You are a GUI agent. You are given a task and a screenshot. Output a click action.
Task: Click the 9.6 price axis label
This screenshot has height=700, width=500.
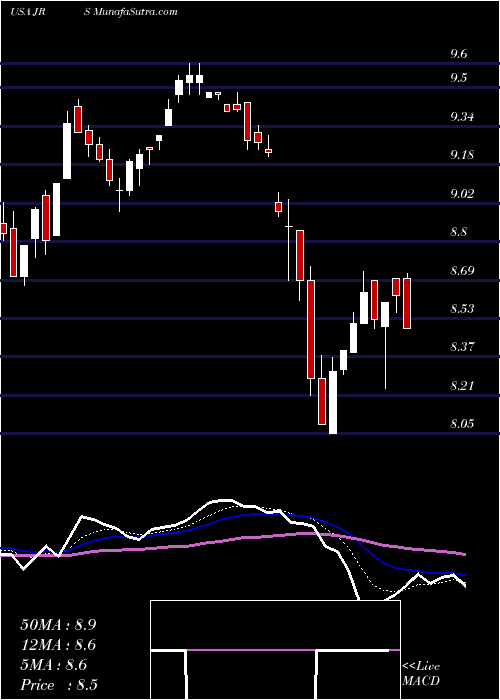pyautogui.click(x=459, y=54)
